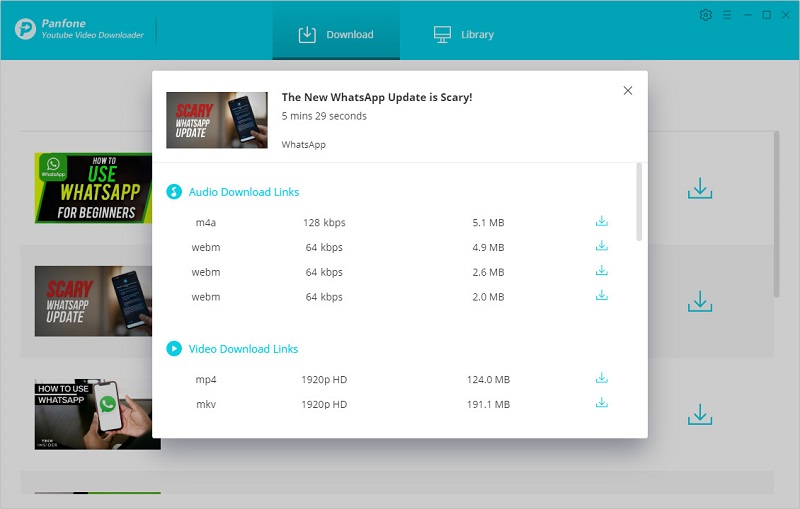Open the settings gear in title bar

[x=706, y=15]
